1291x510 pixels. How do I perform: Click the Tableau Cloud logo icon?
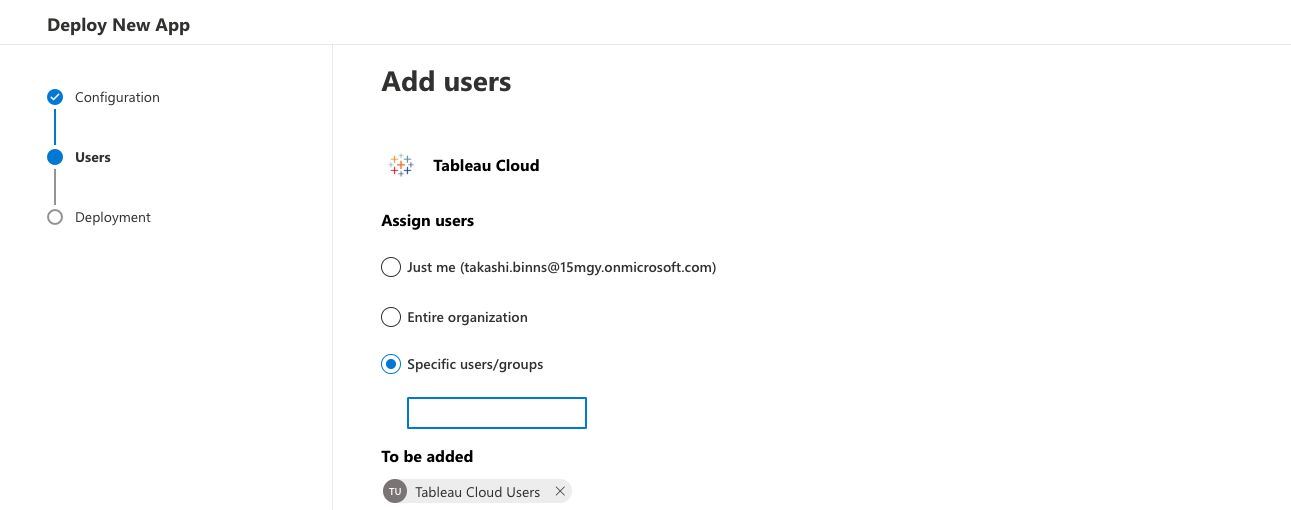coord(401,165)
